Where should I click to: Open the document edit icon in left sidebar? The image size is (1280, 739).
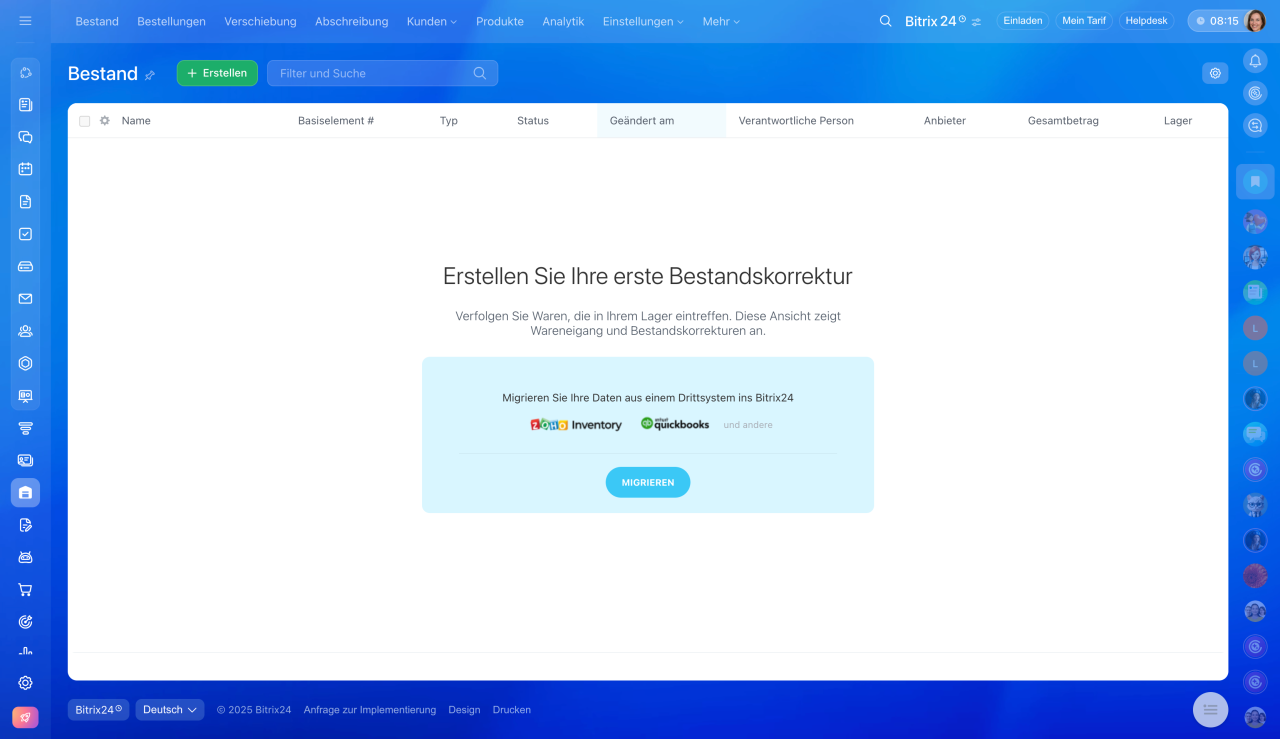coord(25,525)
